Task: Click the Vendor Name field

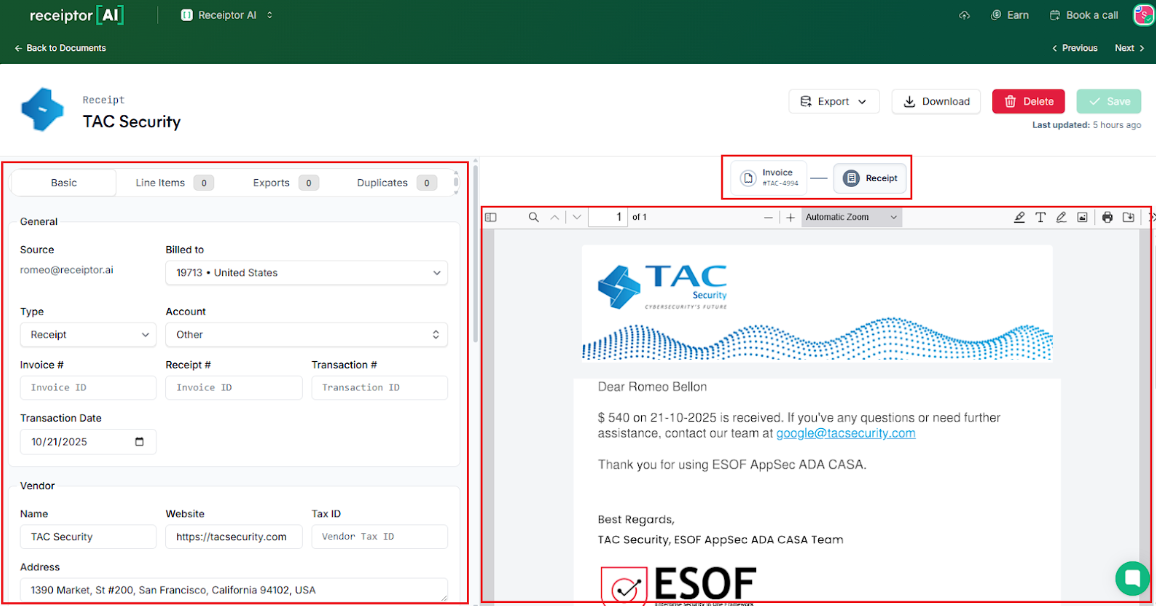Action: click(88, 537)
